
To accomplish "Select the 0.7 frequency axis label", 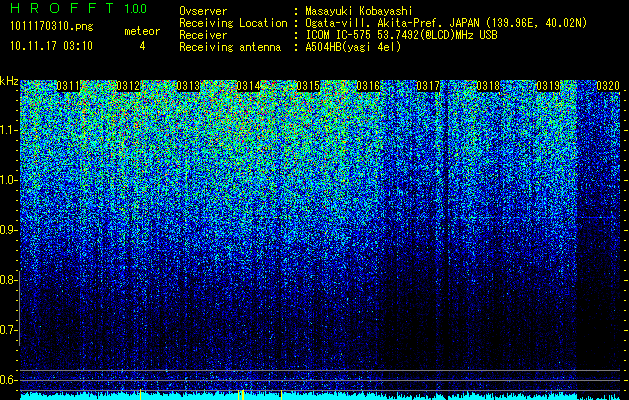I will pos(9,330).
